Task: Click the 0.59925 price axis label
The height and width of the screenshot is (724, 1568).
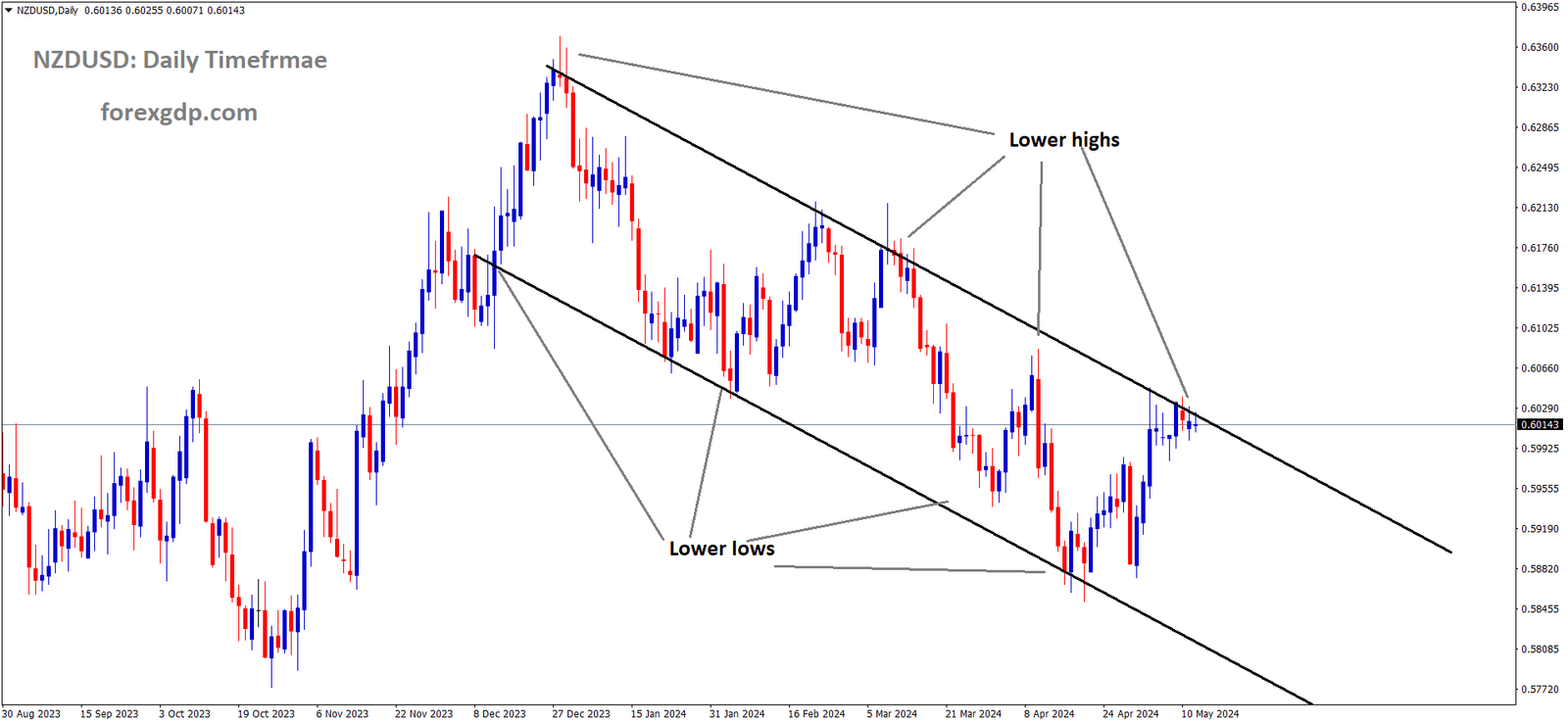Action: [x=1540, y=449]
